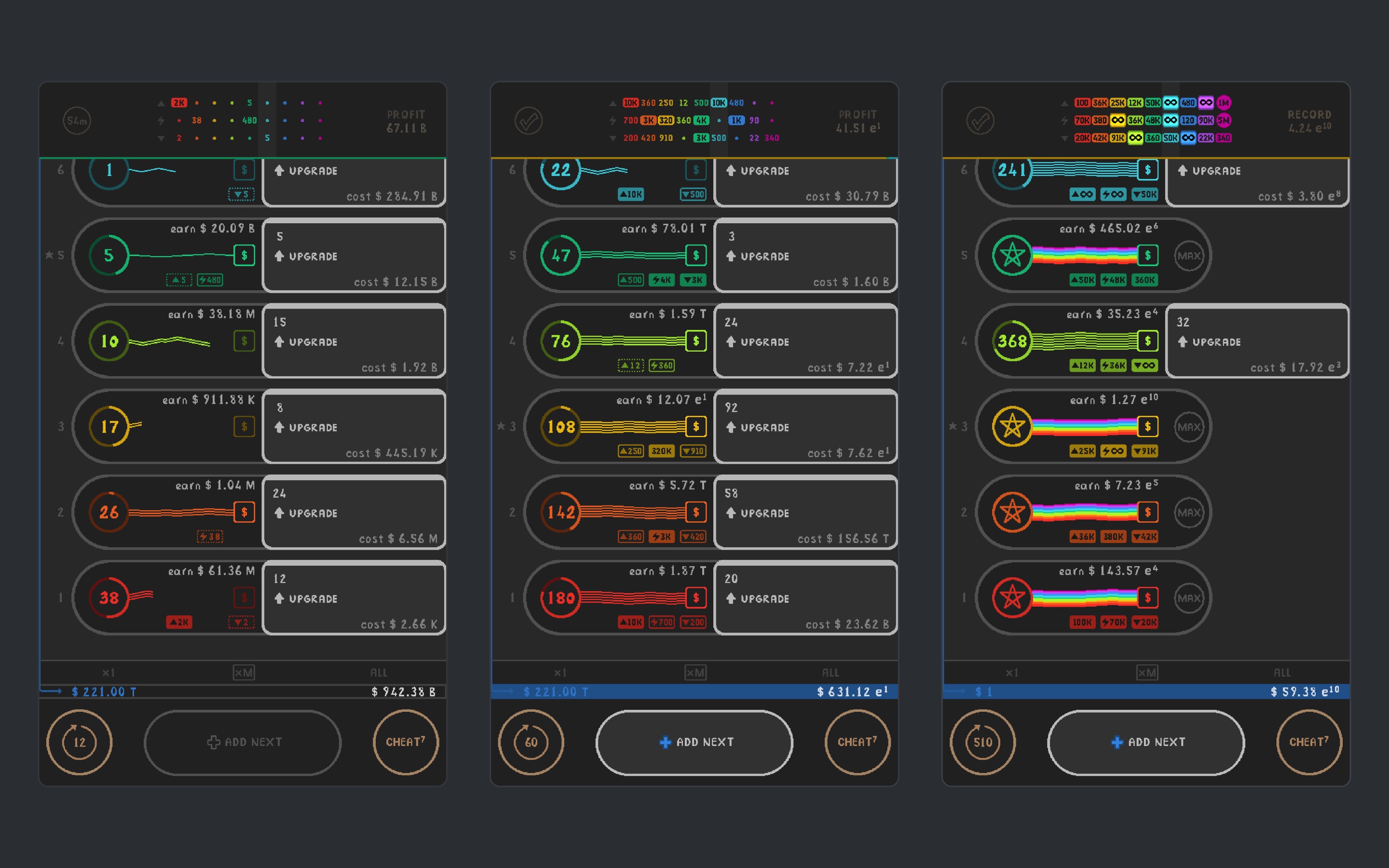Select xM multiplier in middle panel
The image size is (1389, 868).
695,673
